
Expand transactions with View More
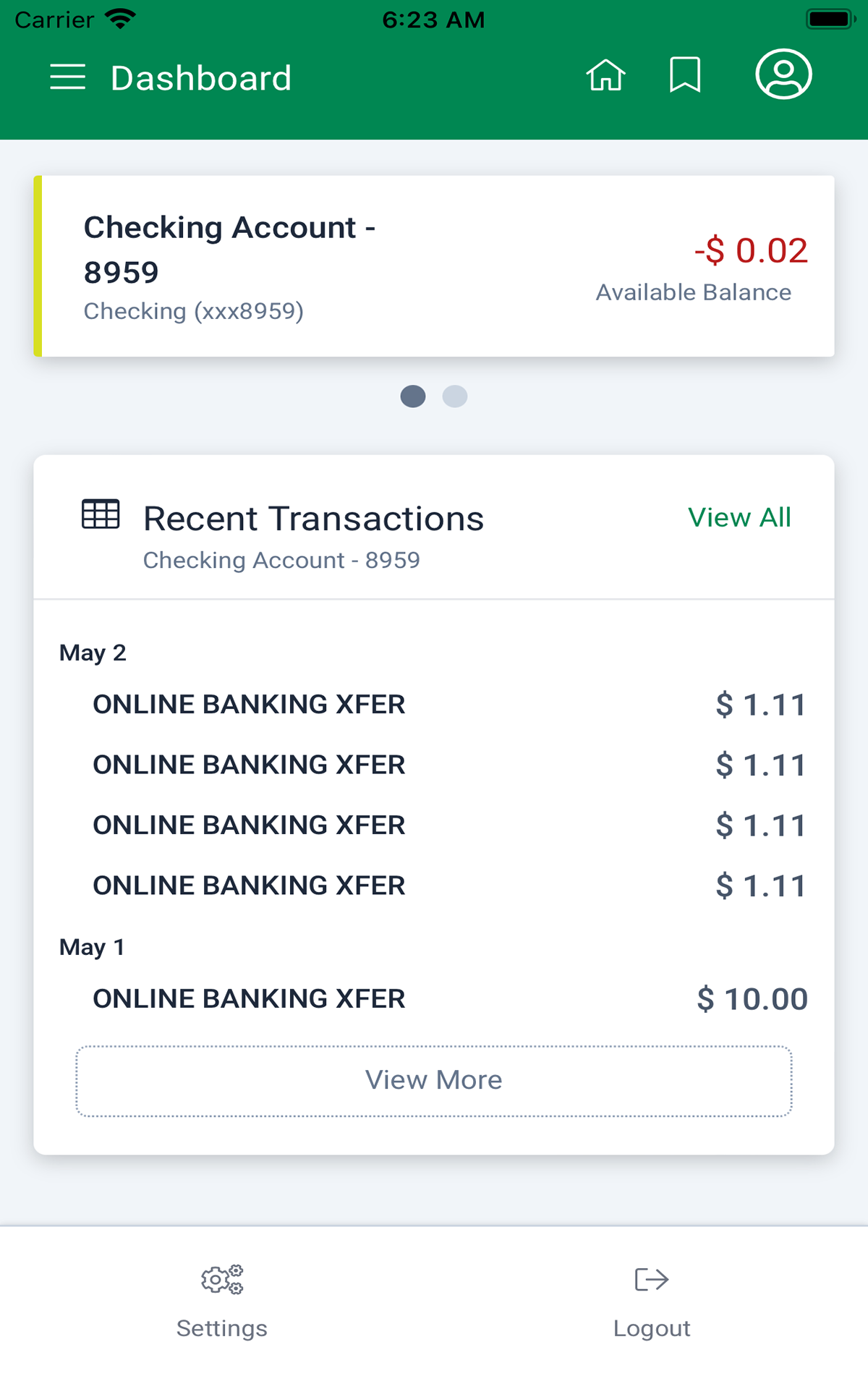pyautogui.click(x=434, y=1081)
